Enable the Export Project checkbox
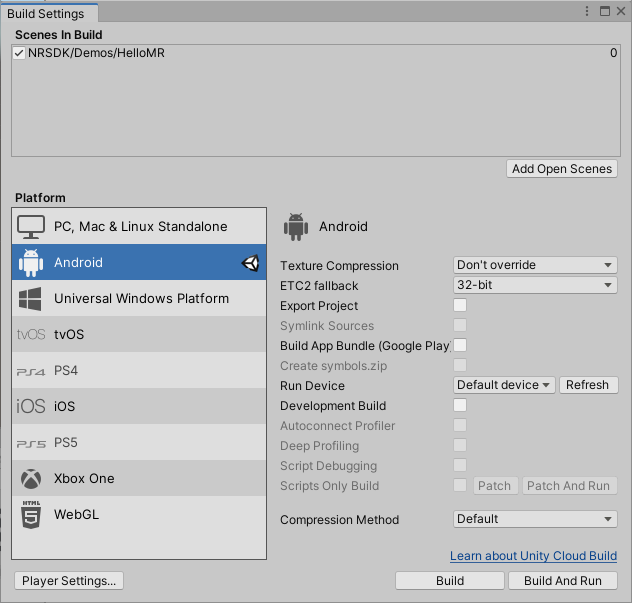Screen dimensions: 632x603 coord(460,305)
